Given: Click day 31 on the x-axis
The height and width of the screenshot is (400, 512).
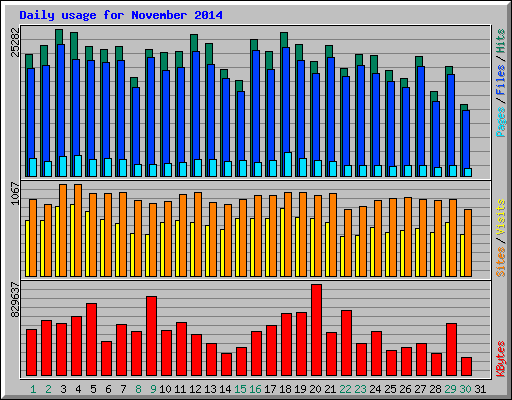Looking at the screenshot, I should (480, 389).
